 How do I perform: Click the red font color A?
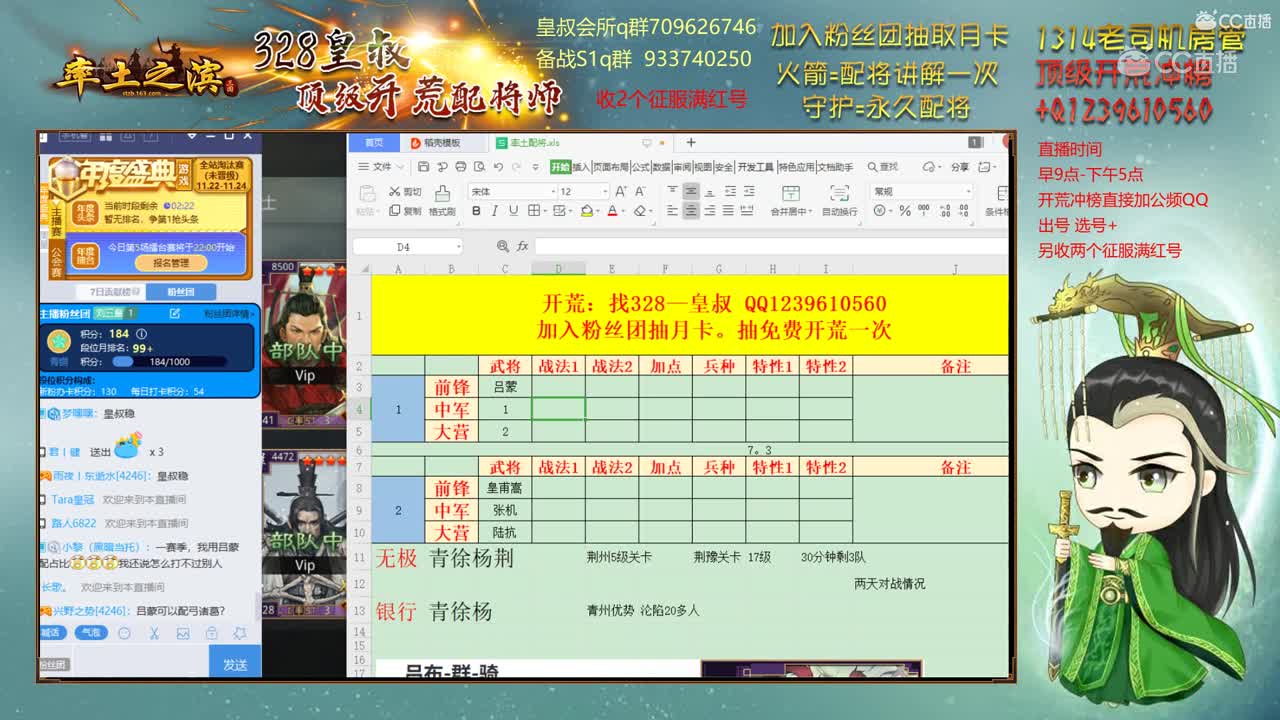[x=612, y=211]
